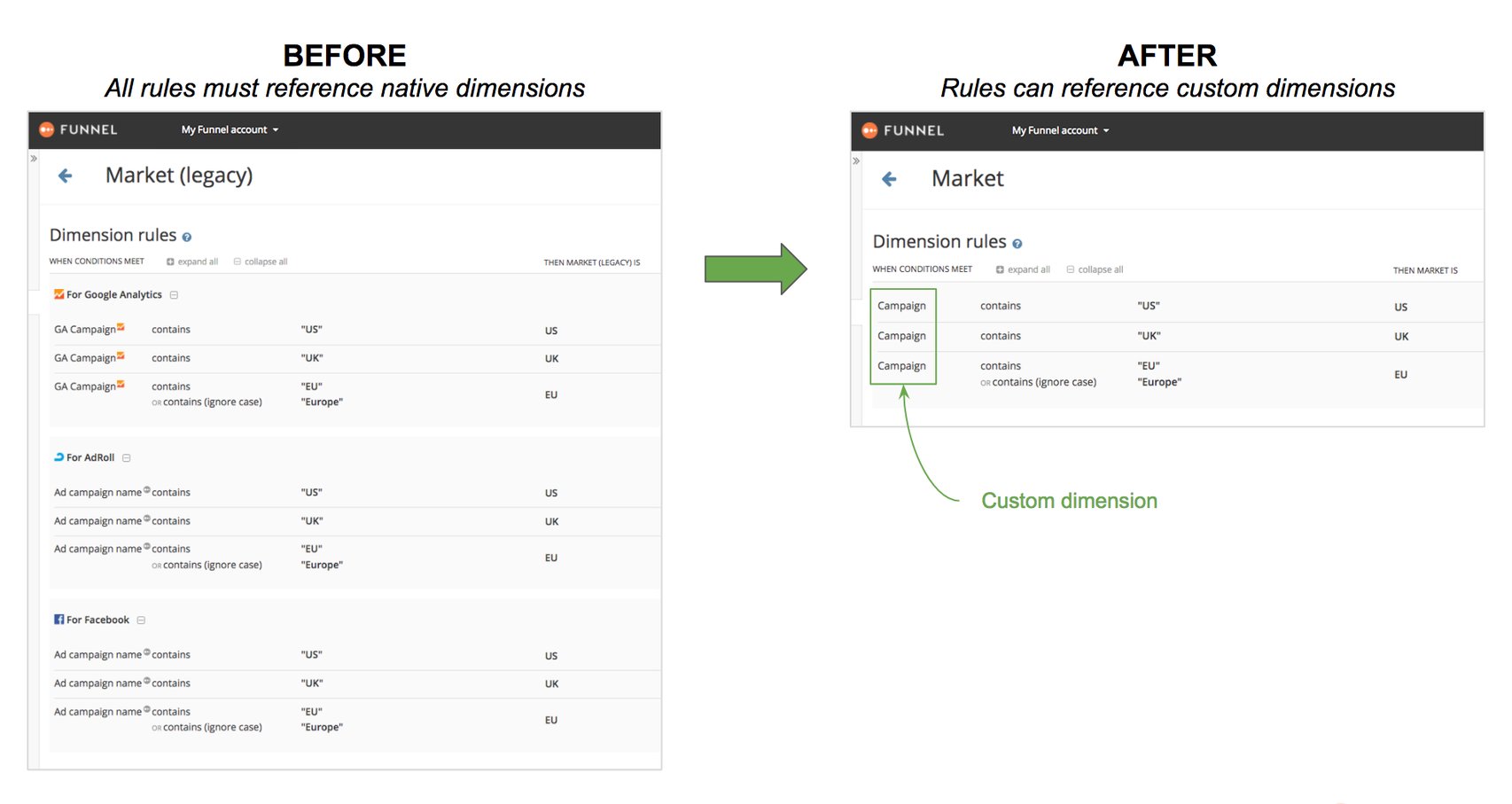This screenshot has width=1512, height=804.
Task: Open My Funnel account dropdown in Market window
Action: [x=1060, y=130]
